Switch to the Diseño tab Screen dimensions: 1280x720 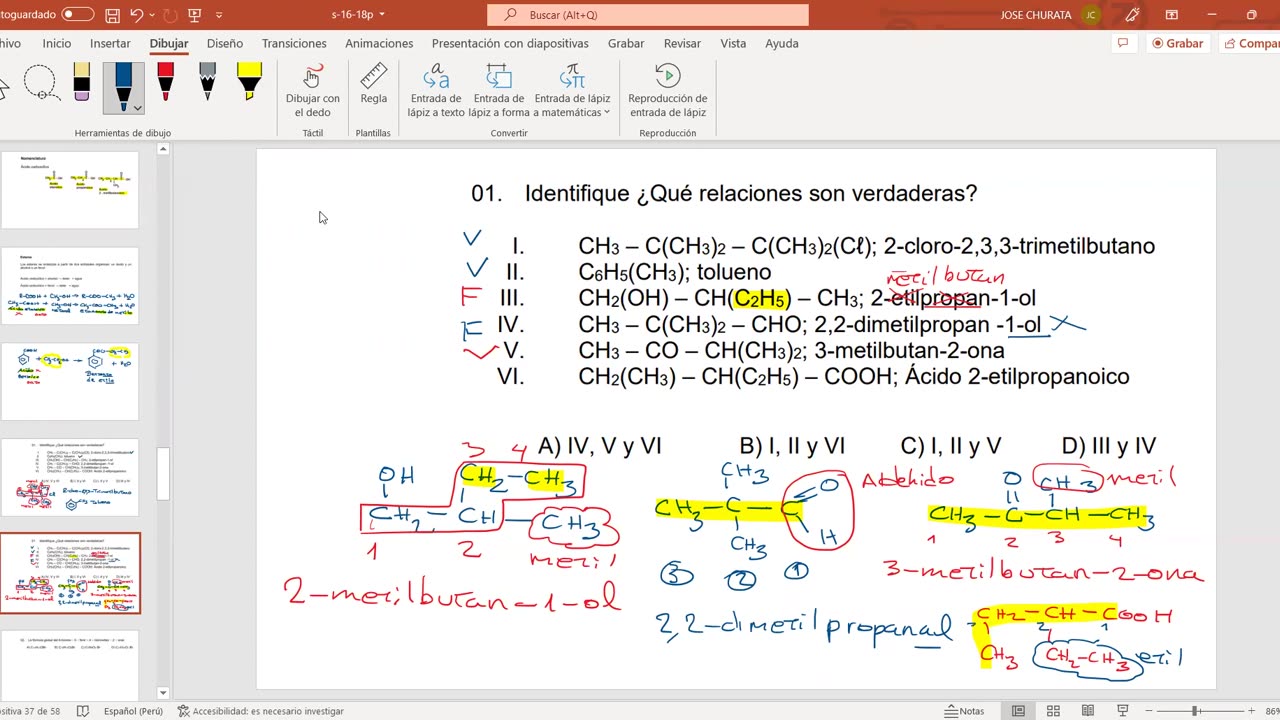[x=225, y=43]
